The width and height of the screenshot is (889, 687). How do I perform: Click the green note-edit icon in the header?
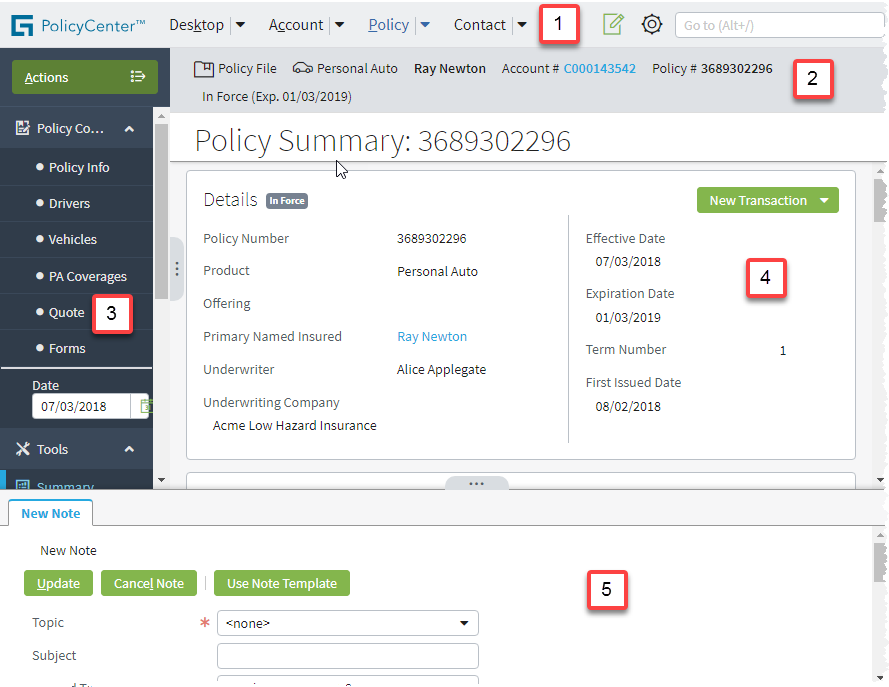coord(613,24)
